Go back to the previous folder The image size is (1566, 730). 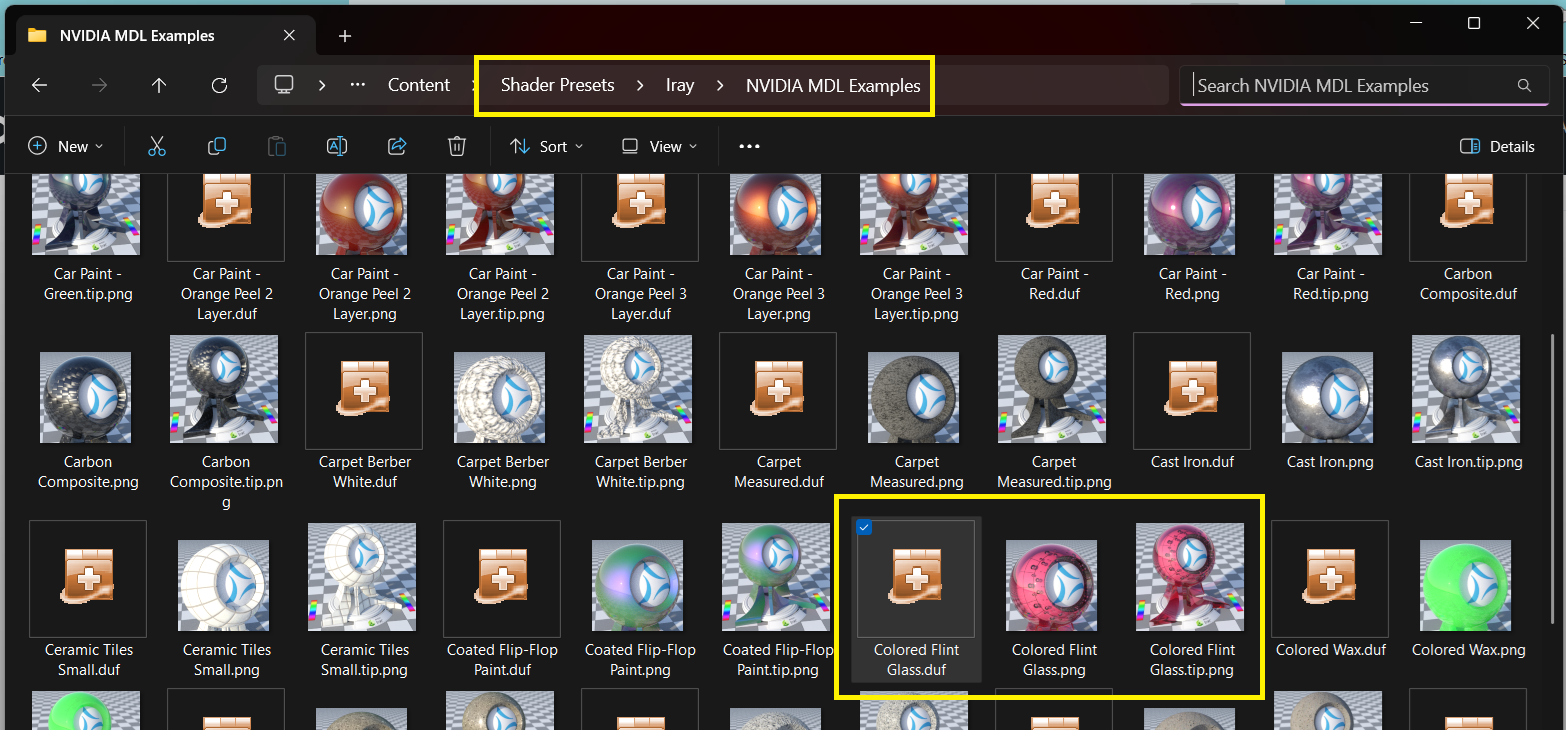[39, 86]
